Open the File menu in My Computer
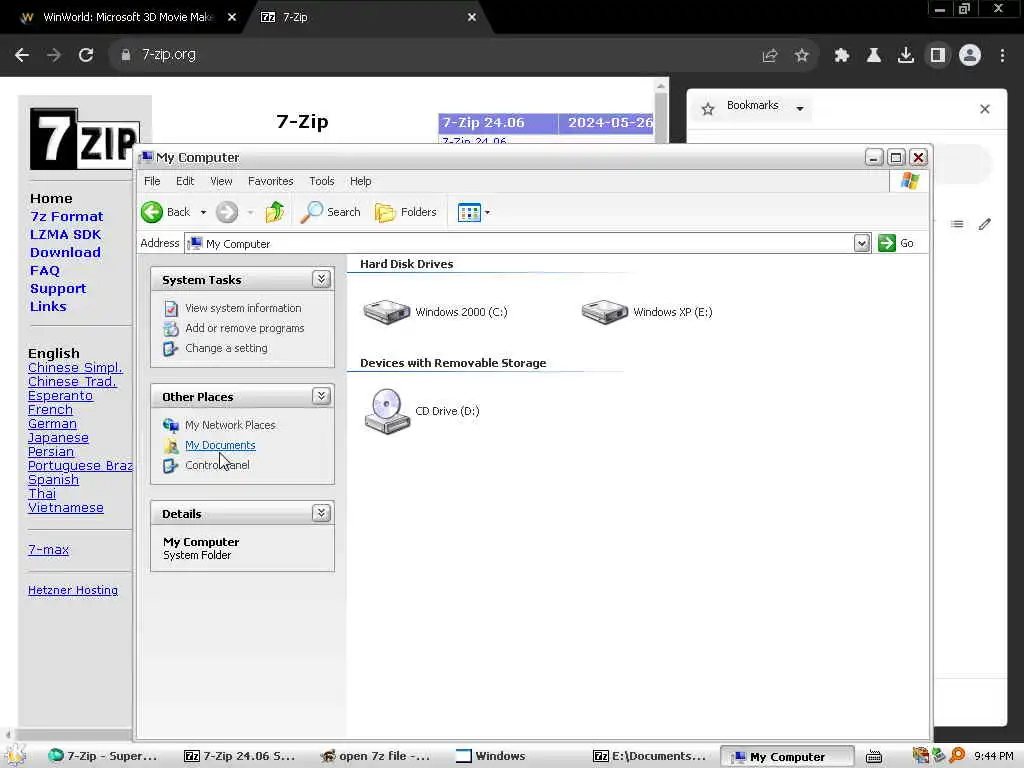 (x=152, y=181)
